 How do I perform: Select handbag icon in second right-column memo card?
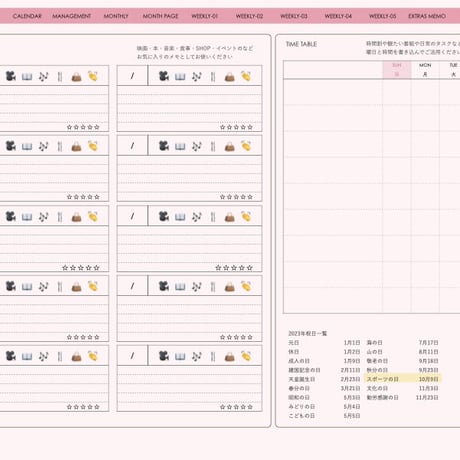click(229, 147)
